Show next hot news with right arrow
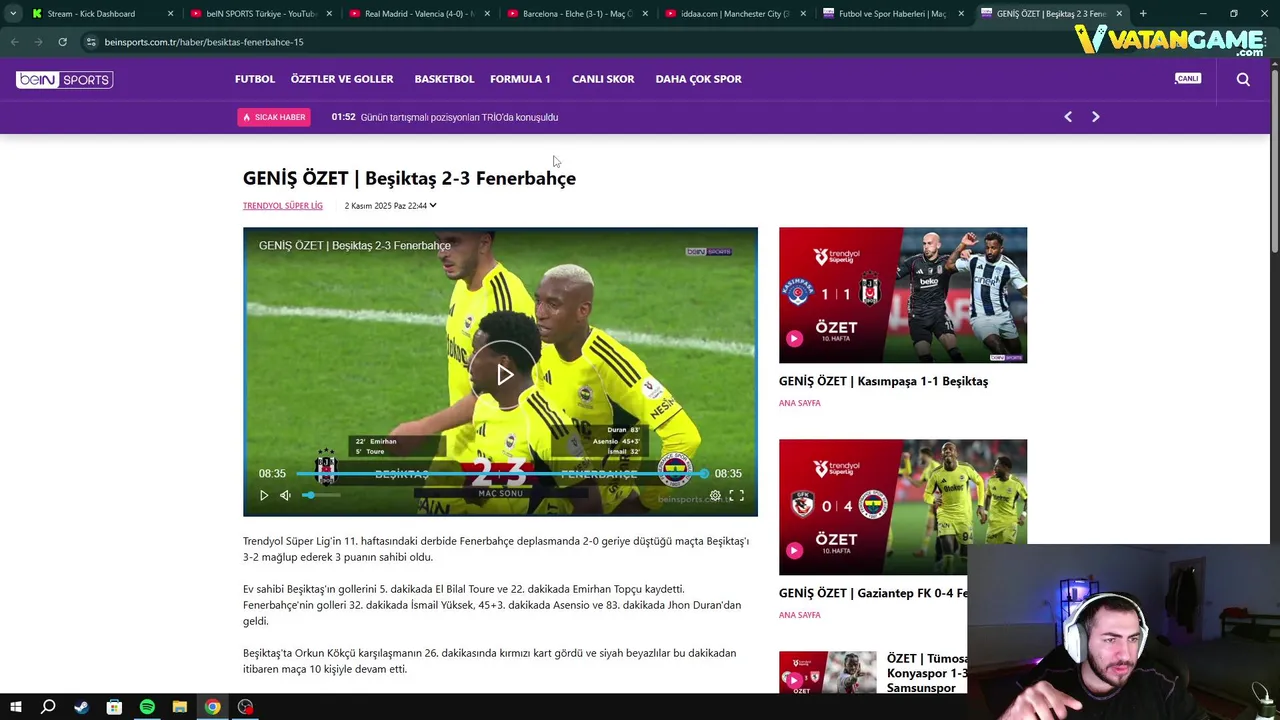 click(1095, 117)
